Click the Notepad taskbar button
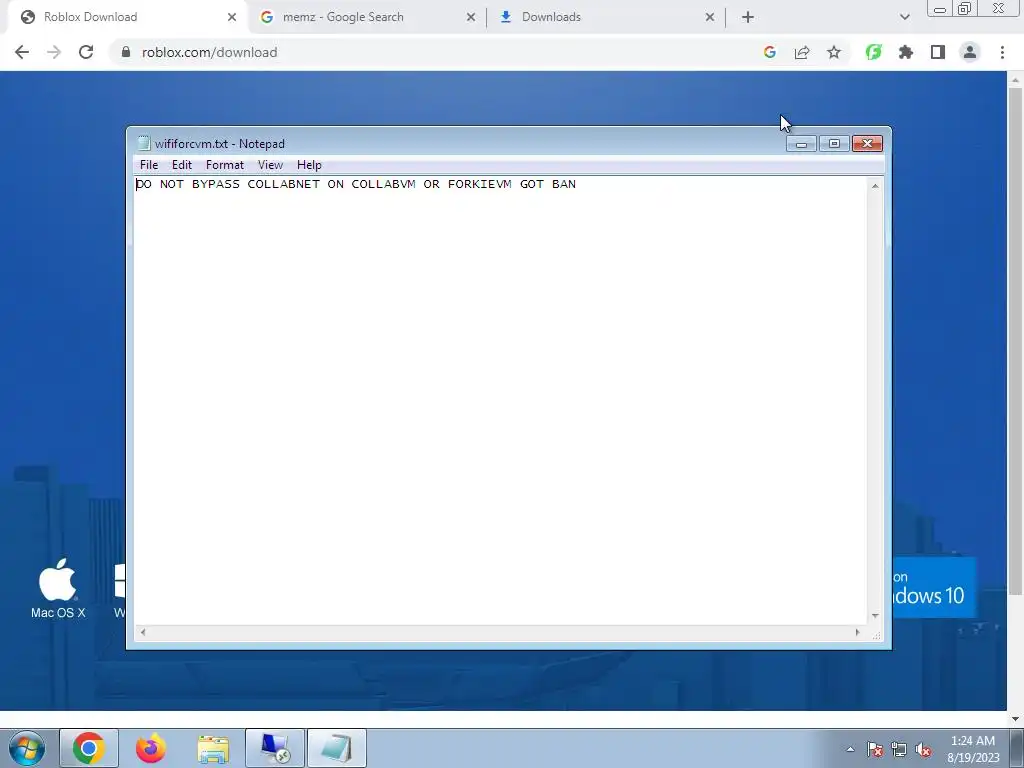The image size is (1024, 768). point(336,748)
